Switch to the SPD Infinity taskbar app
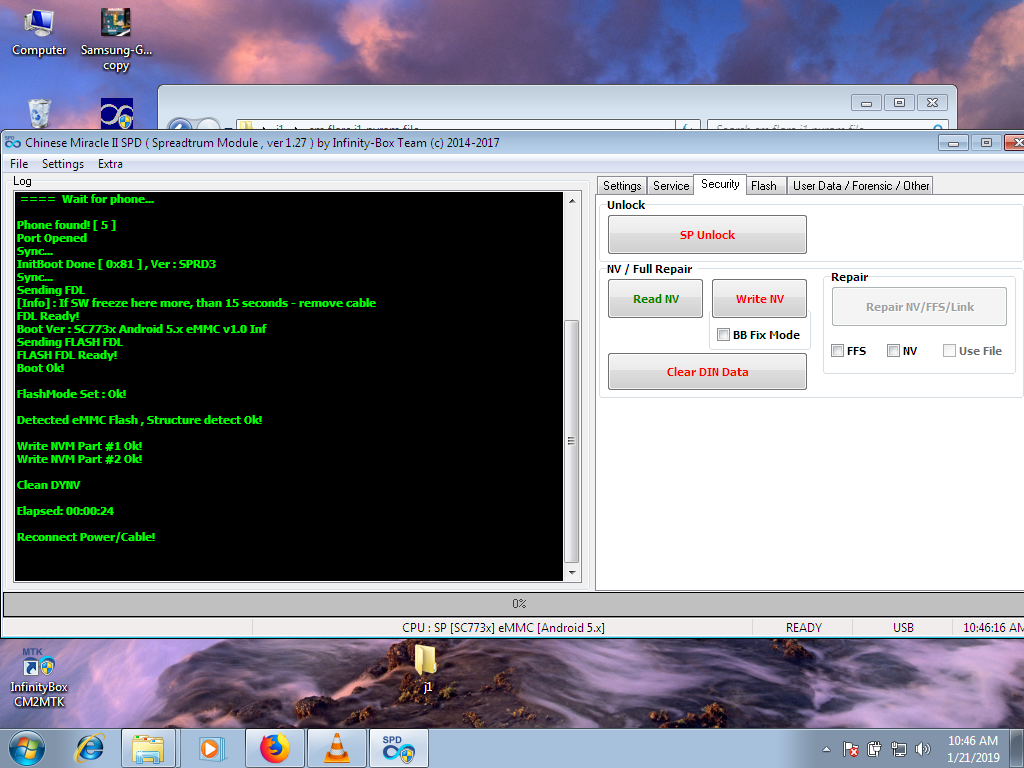Viewport: 1024px width, 768px height. 398,748
